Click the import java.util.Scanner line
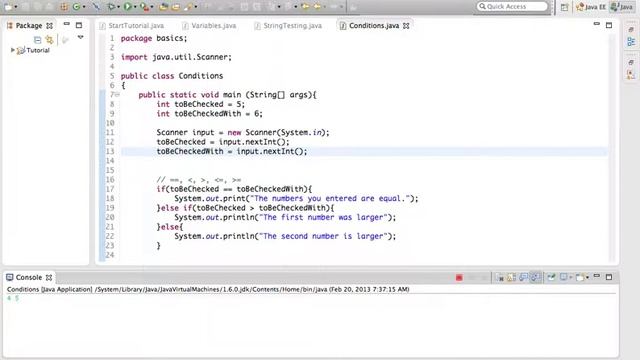This screenshot has height=360, width=640. (176, 57)
